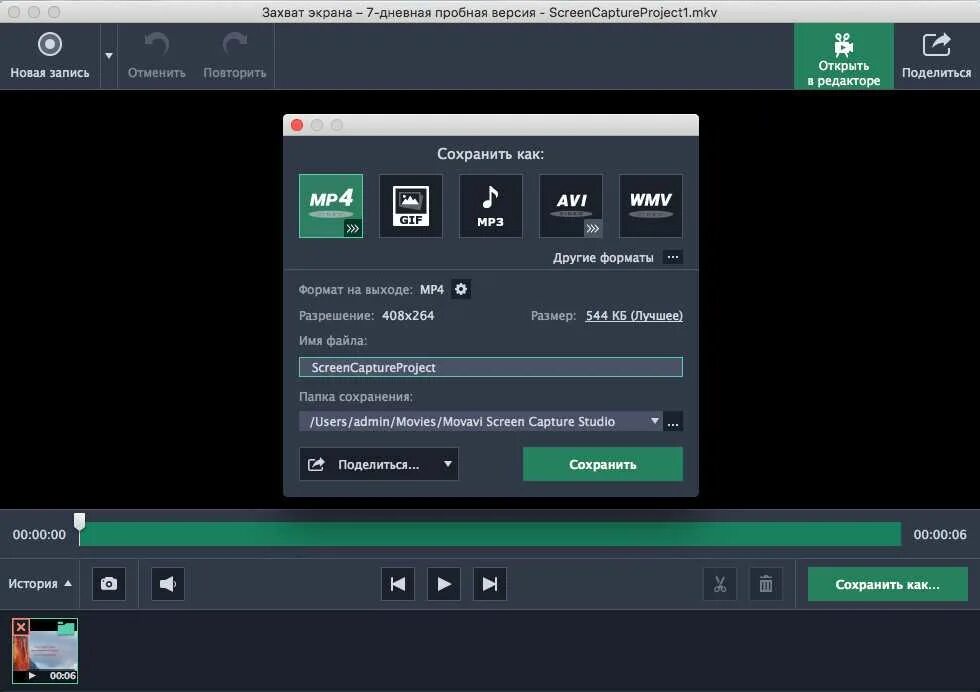
Task: Click the 408x264 resolution value
Action: coord(408,316)
